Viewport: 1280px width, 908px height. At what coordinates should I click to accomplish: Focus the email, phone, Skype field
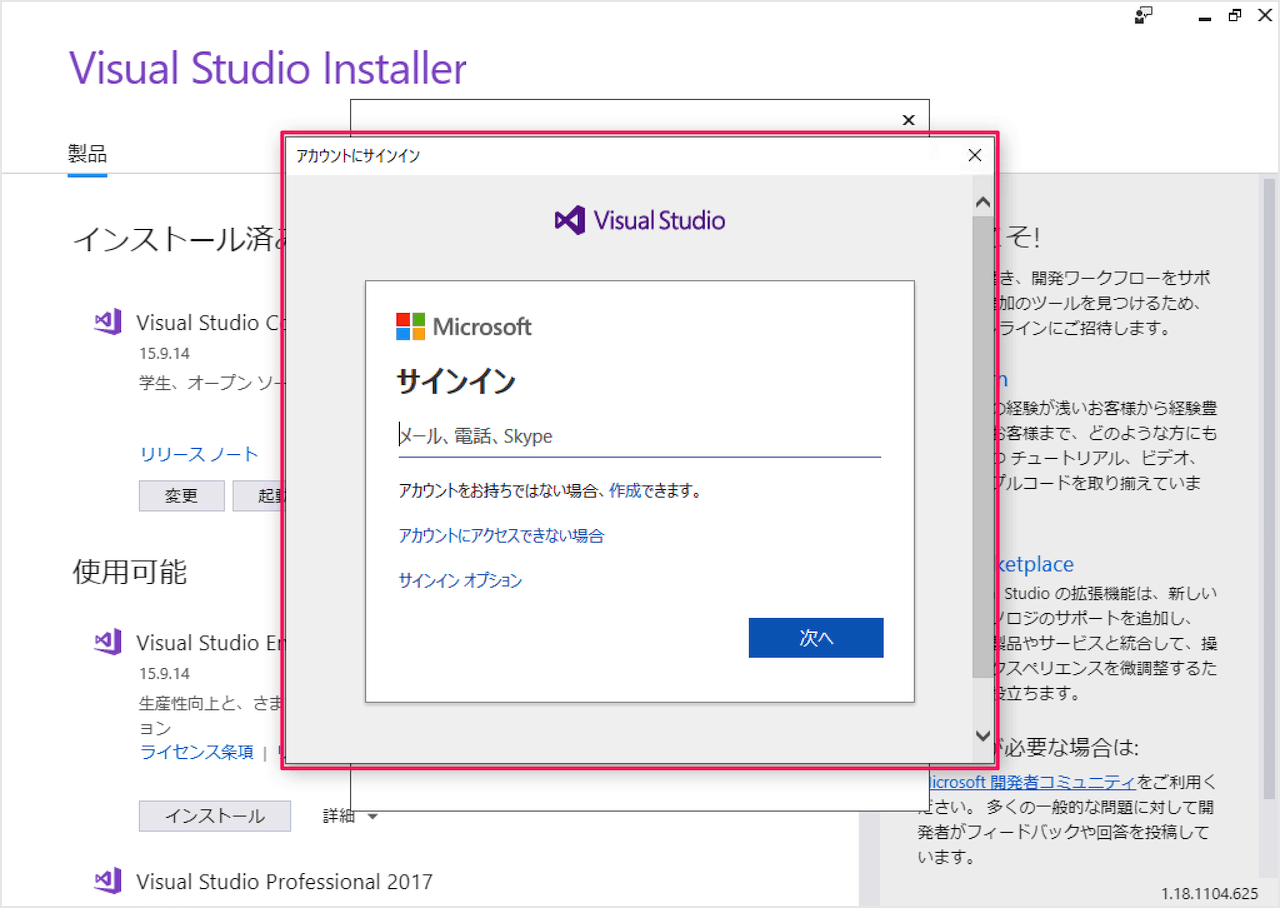(639, 436)
